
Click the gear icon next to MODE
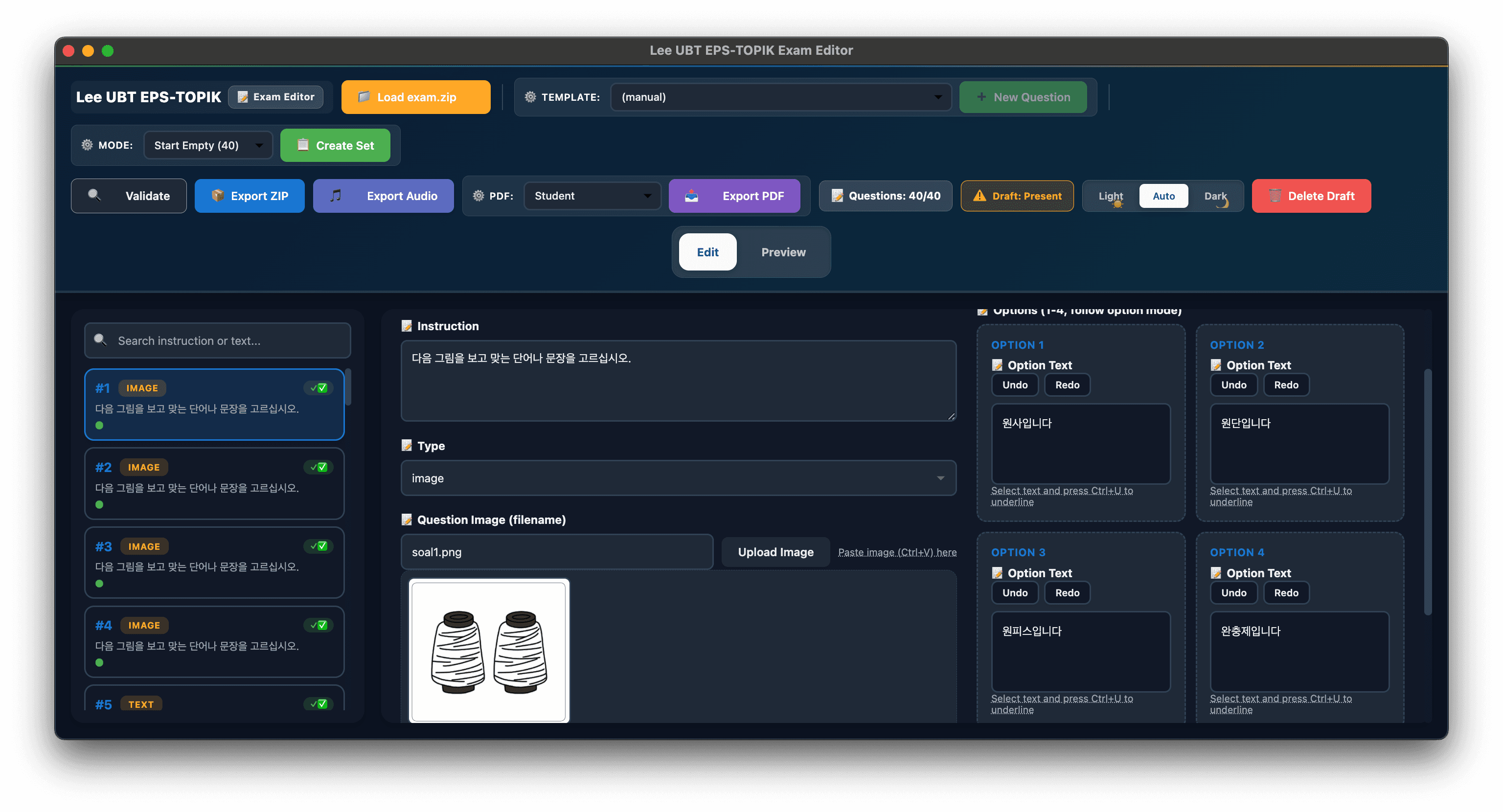[x=87, y=145]
